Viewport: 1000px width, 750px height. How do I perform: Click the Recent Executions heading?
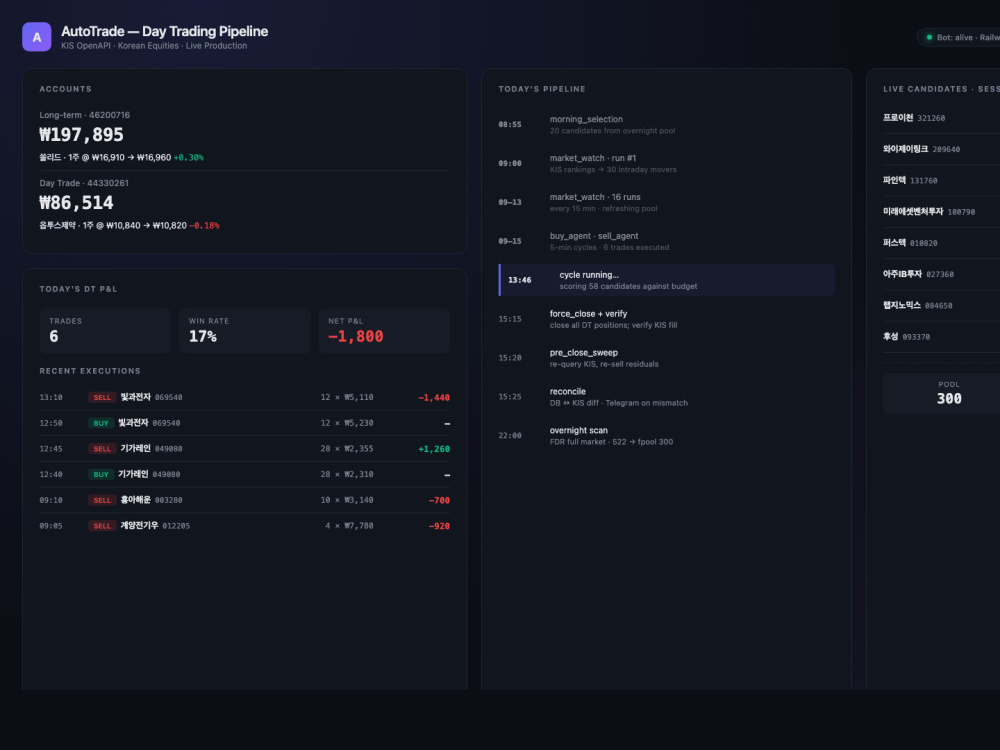pyautogui.click(x=90, y=371)
